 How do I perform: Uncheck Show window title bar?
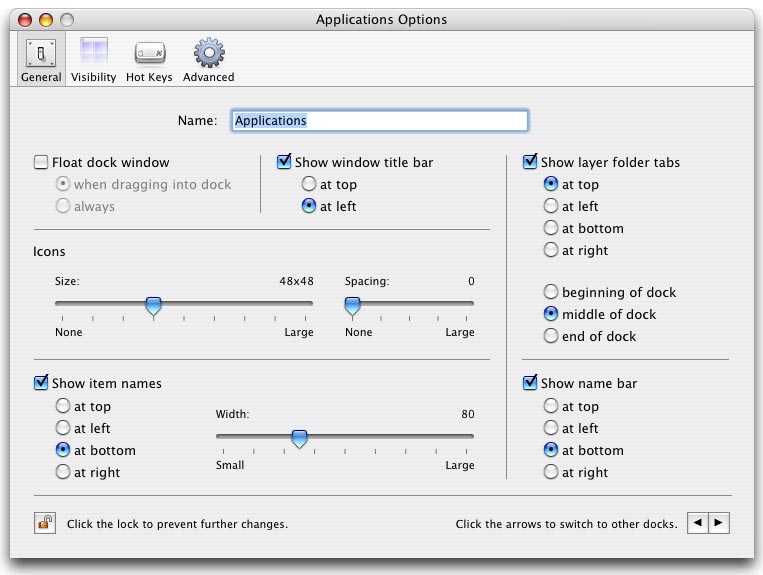click(x=284, y=162)
